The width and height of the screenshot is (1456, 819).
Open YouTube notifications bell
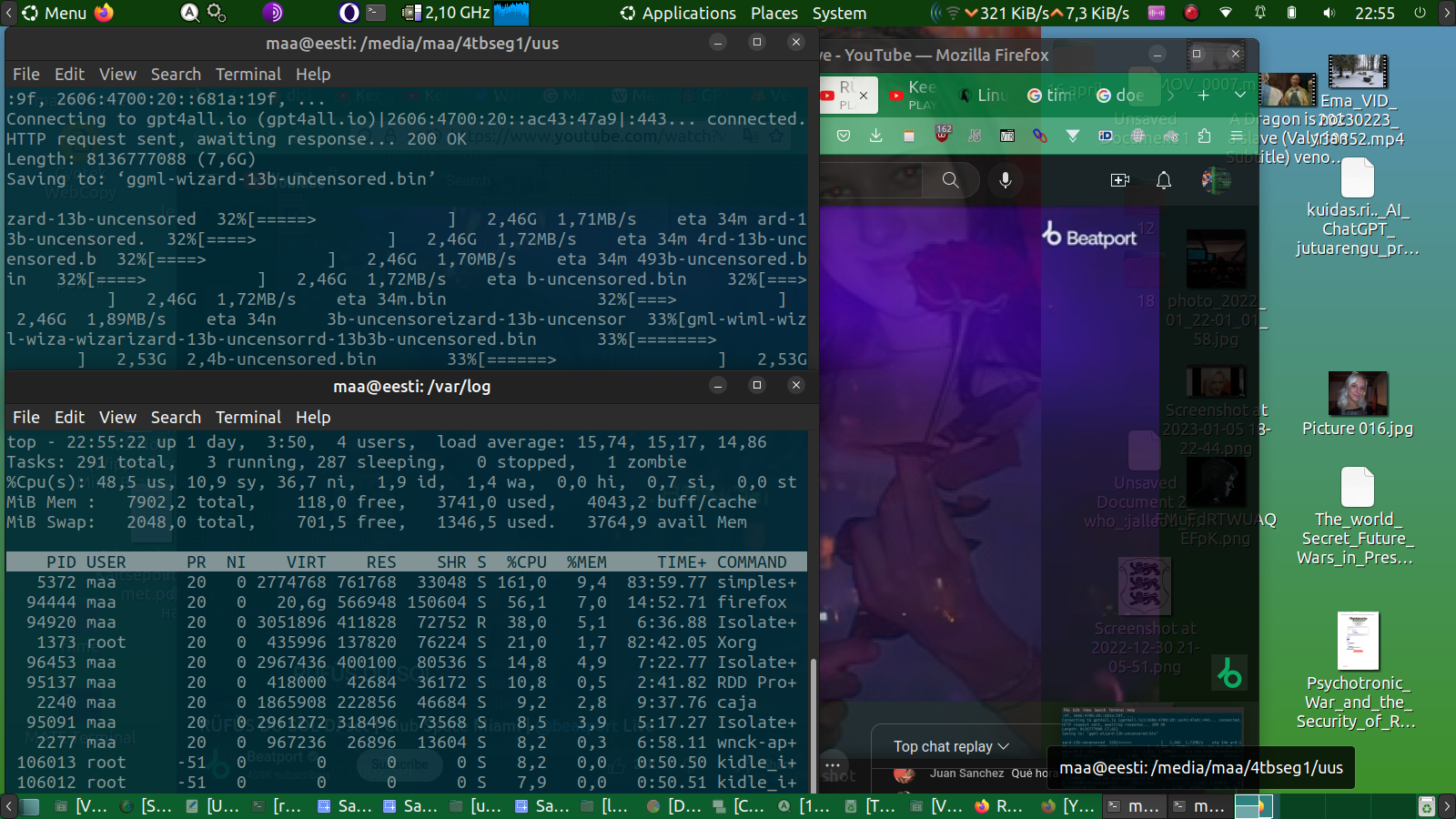[1163, 180]
